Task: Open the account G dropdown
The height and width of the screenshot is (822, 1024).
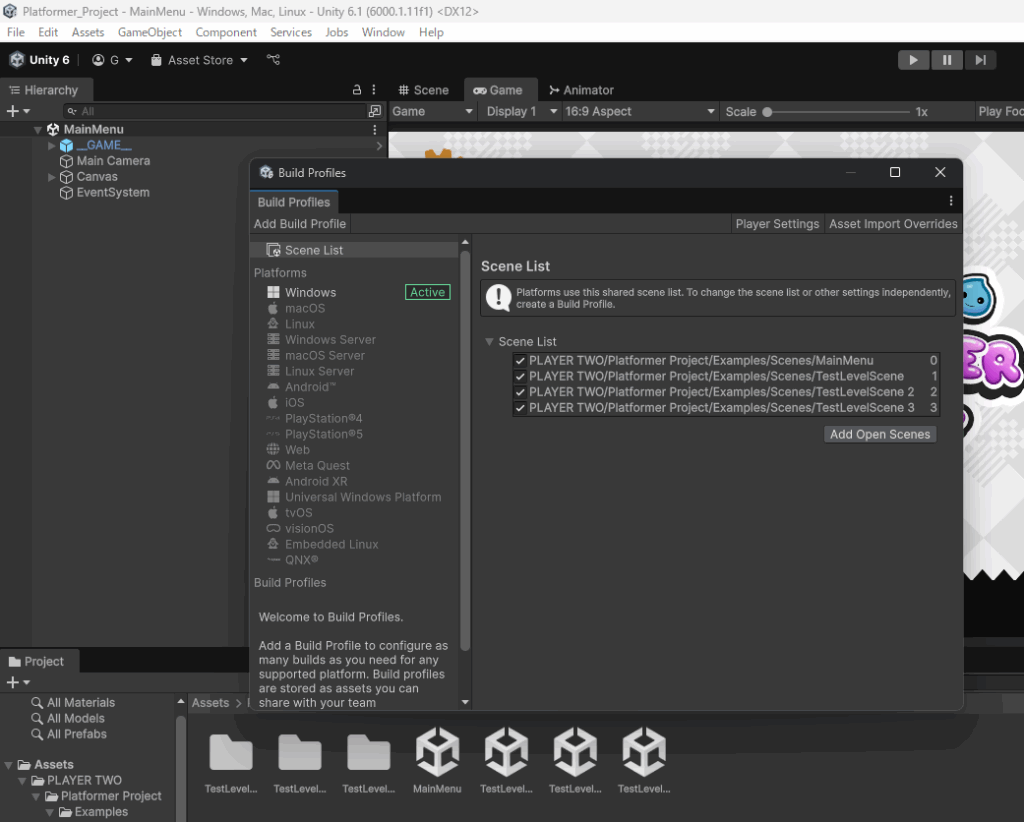Action: coord(112,60)
